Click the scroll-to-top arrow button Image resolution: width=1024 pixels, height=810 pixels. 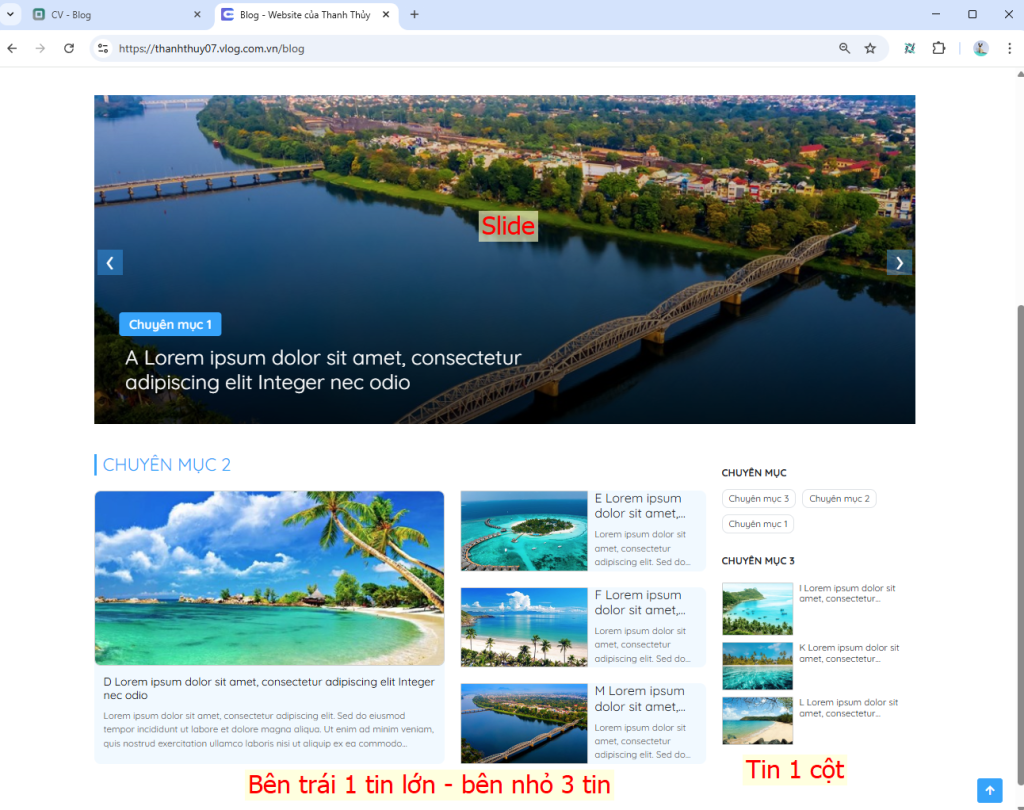click(989, 790)
